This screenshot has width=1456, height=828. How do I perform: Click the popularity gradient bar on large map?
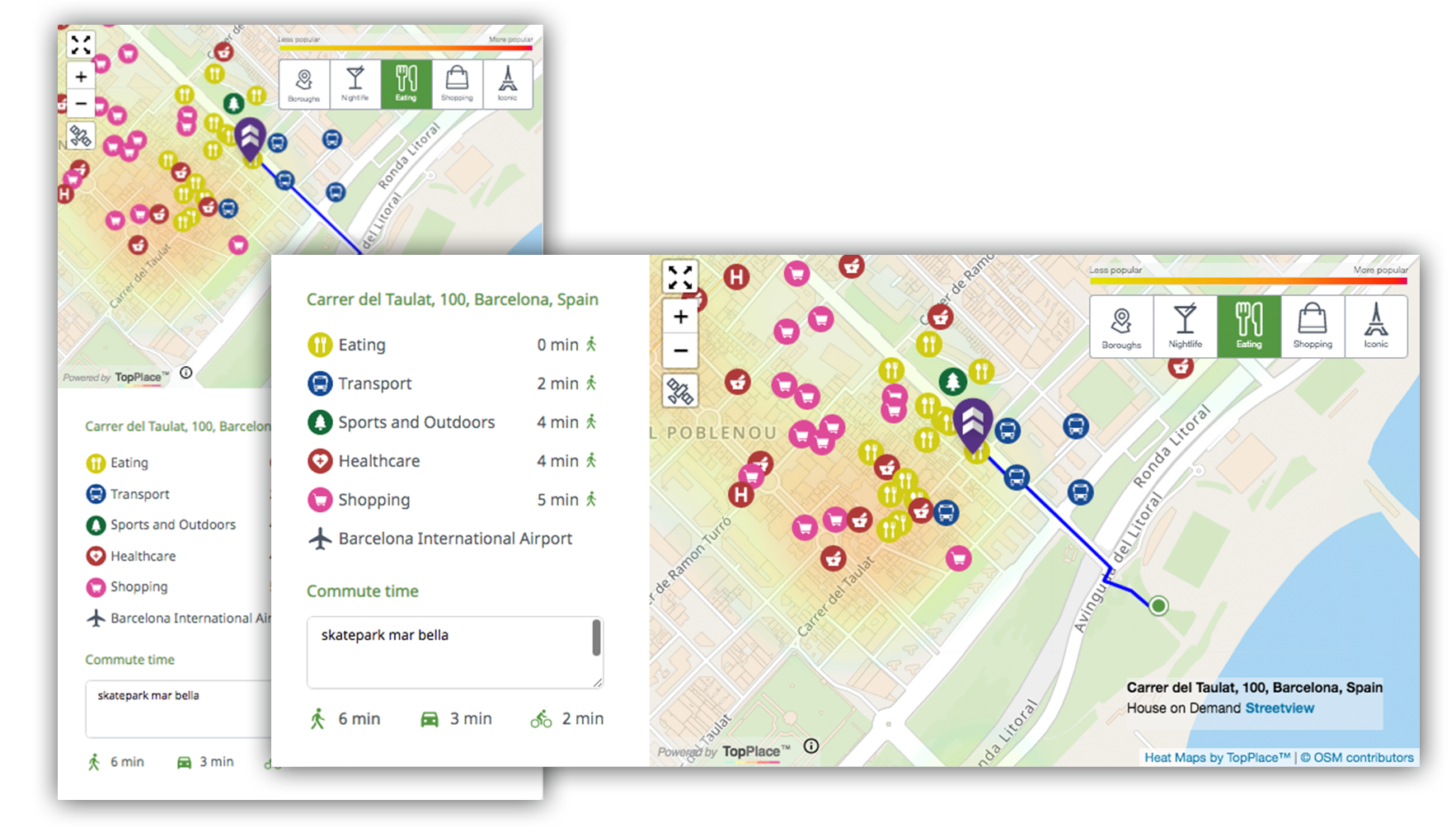(x=1248, y=281)
